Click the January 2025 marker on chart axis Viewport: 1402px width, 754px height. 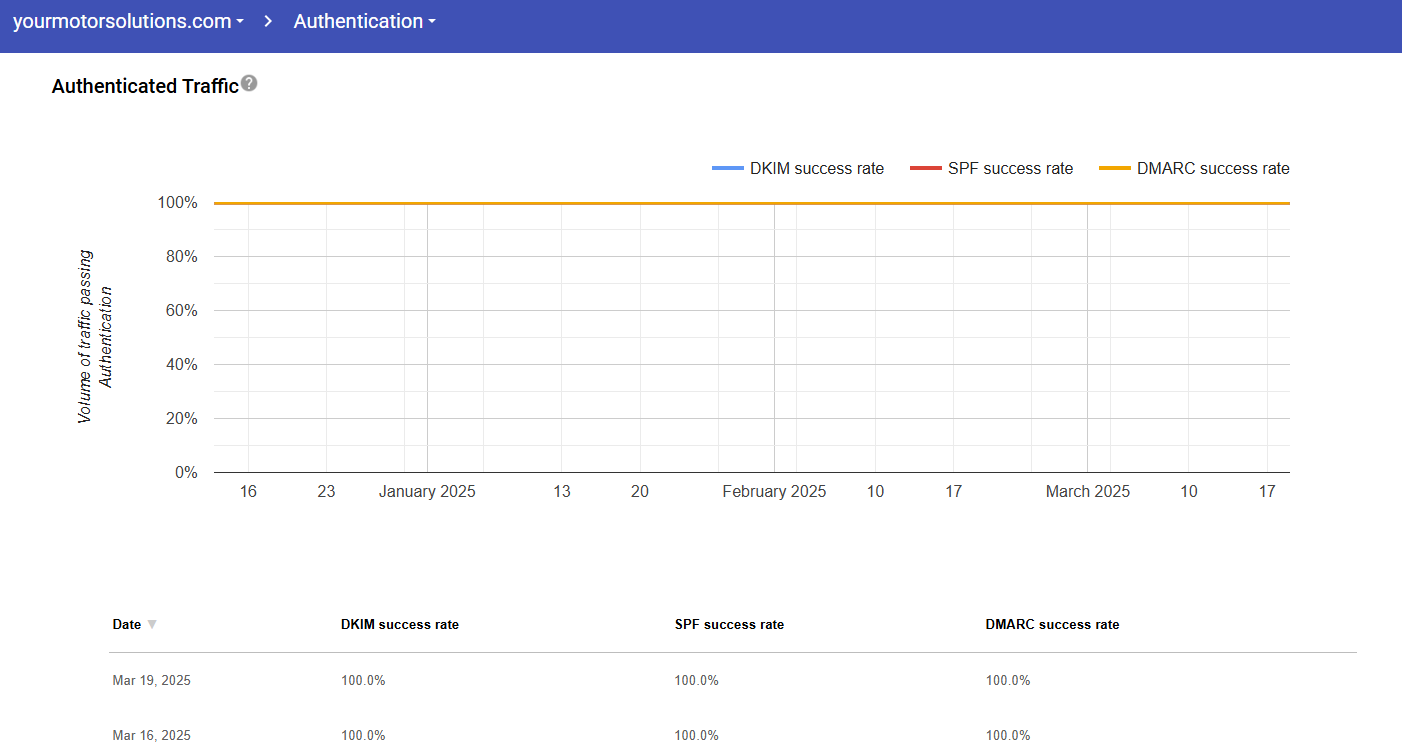[x=427, y=491]
